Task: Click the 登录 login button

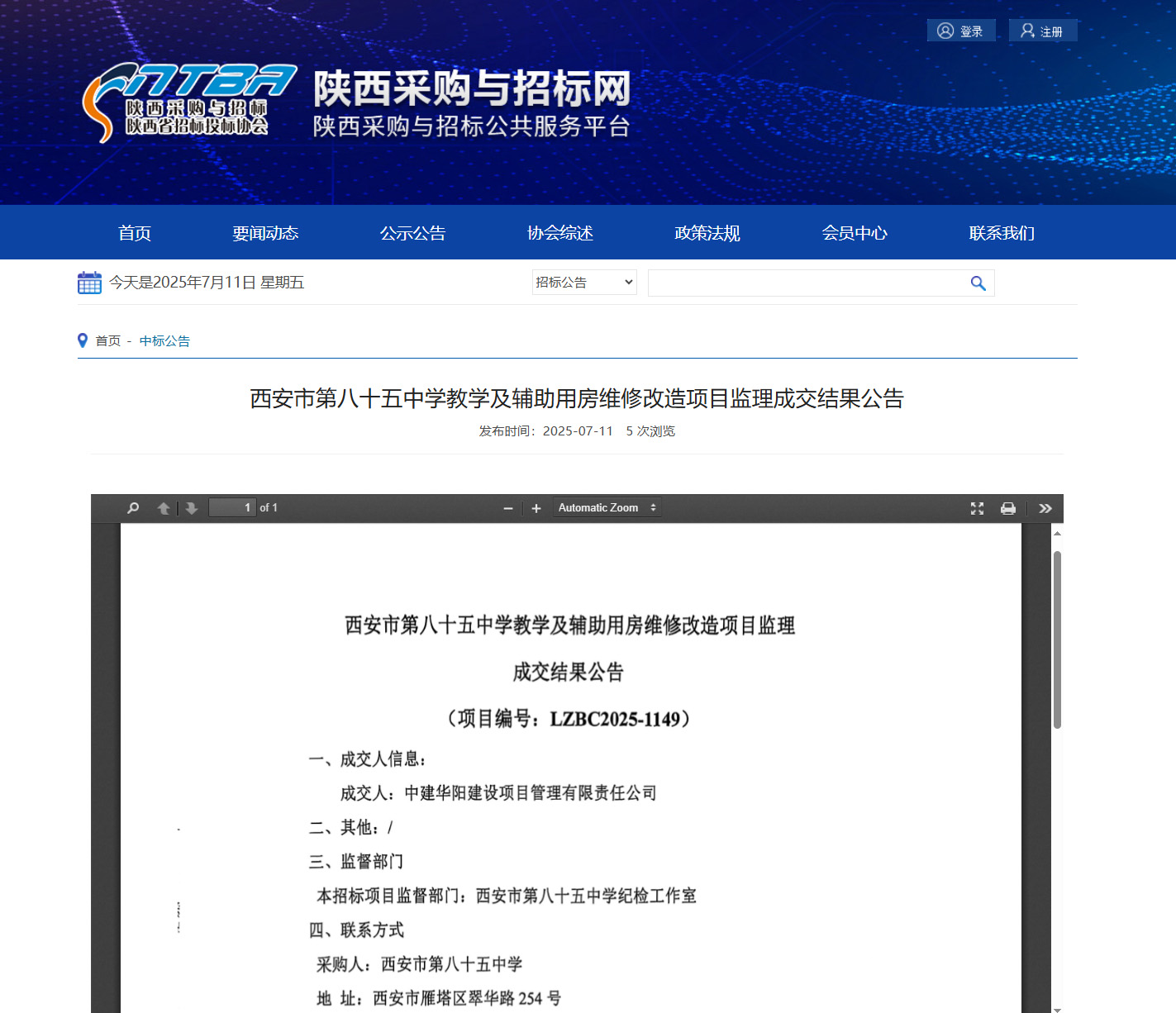Action: [x=961, y=31]
